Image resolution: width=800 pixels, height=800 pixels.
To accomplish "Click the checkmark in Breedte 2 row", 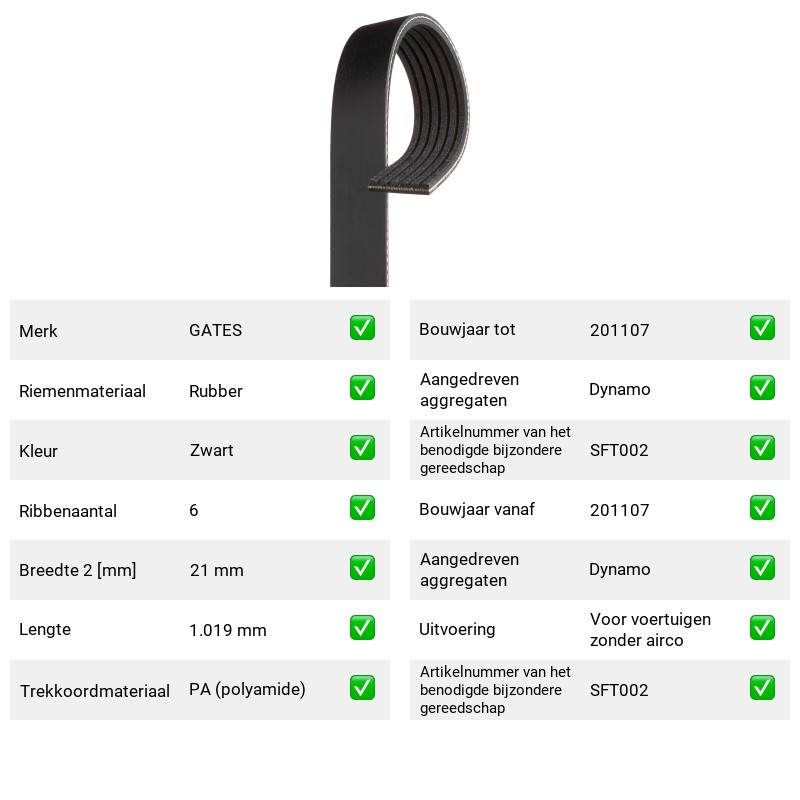I will click(x=362, y=568).
